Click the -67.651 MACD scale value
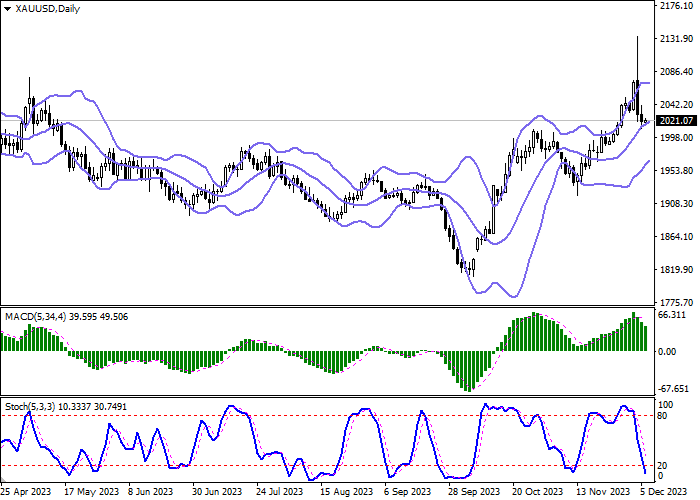Viewport: 700px width, 500px height. coord(673,389)
